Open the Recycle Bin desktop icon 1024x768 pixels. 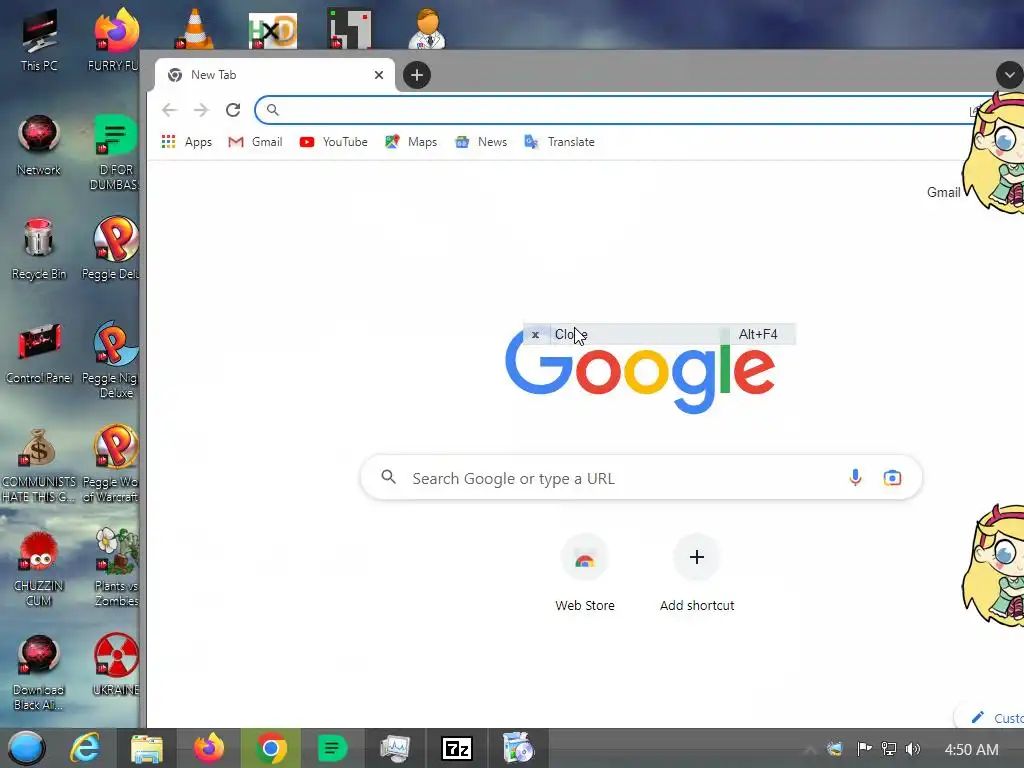click(39, 249)
